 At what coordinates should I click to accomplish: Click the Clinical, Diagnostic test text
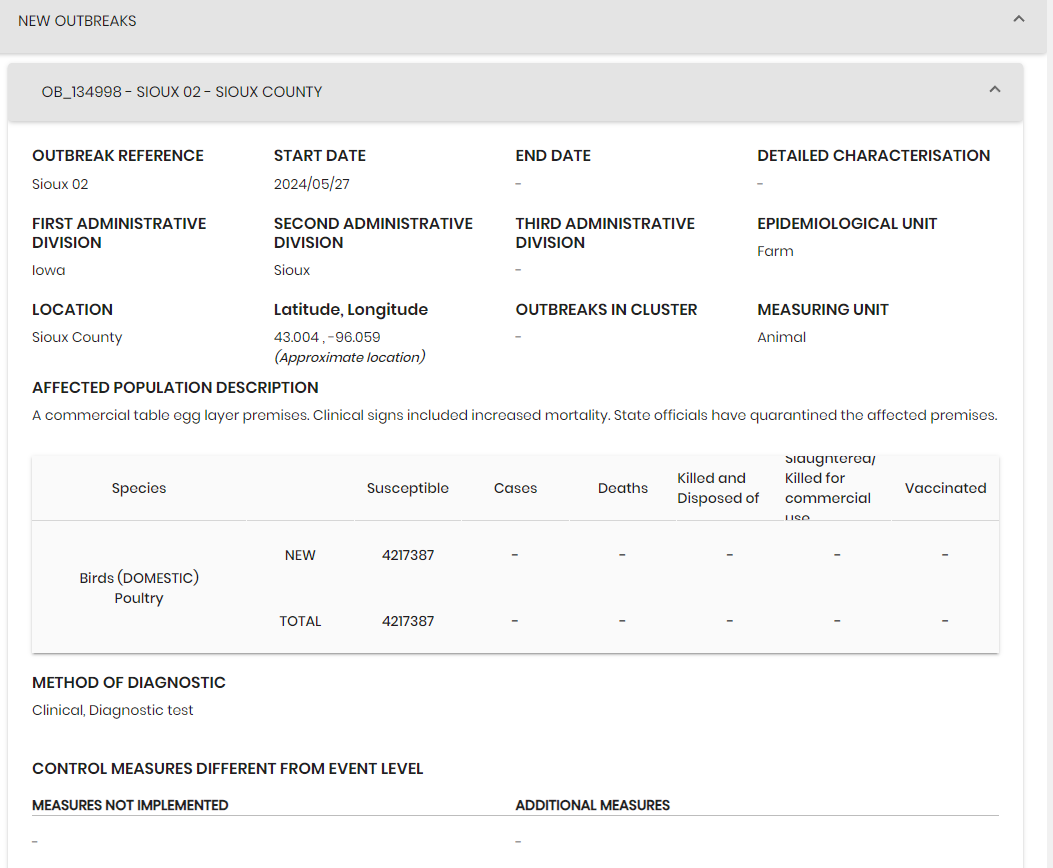[x=112, y=710]
